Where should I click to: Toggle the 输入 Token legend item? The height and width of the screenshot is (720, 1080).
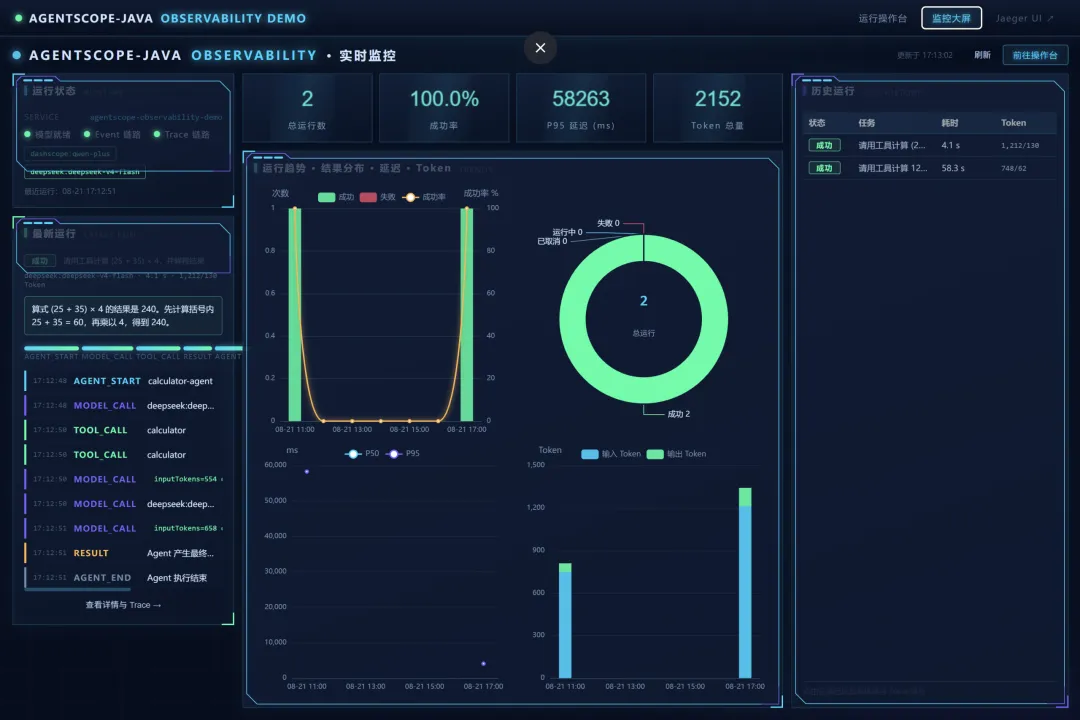click(x=611, y=454)
